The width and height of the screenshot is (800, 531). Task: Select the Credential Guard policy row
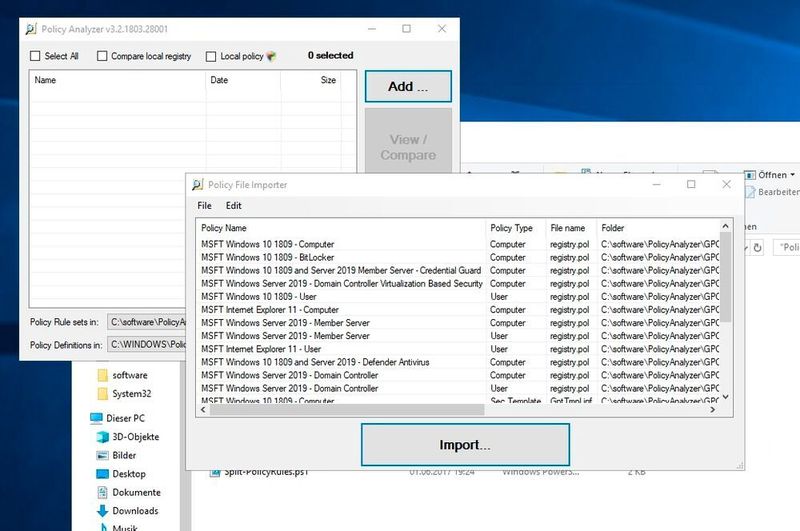[458, 270]
